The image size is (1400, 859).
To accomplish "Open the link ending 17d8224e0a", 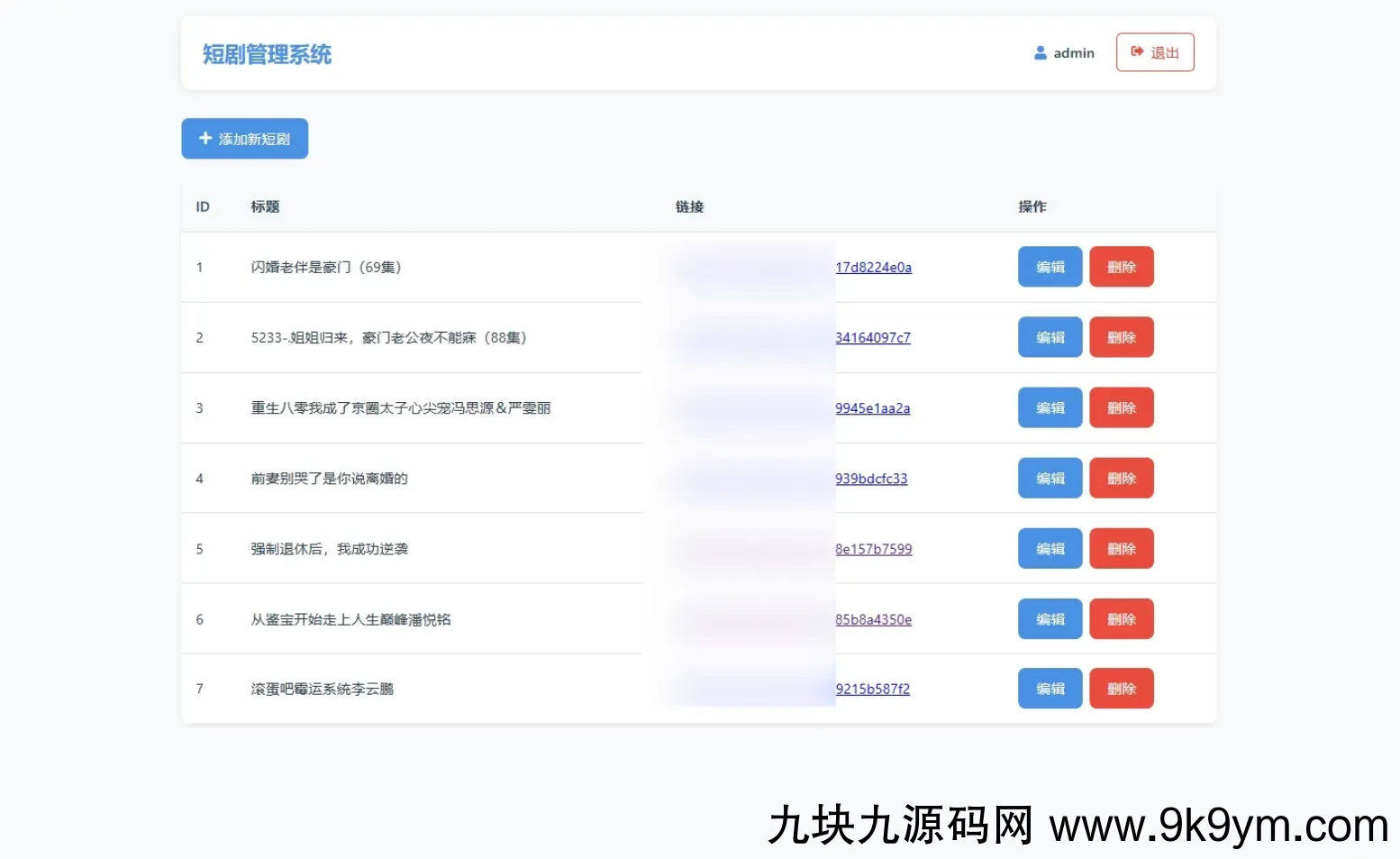I will (873, 268).
